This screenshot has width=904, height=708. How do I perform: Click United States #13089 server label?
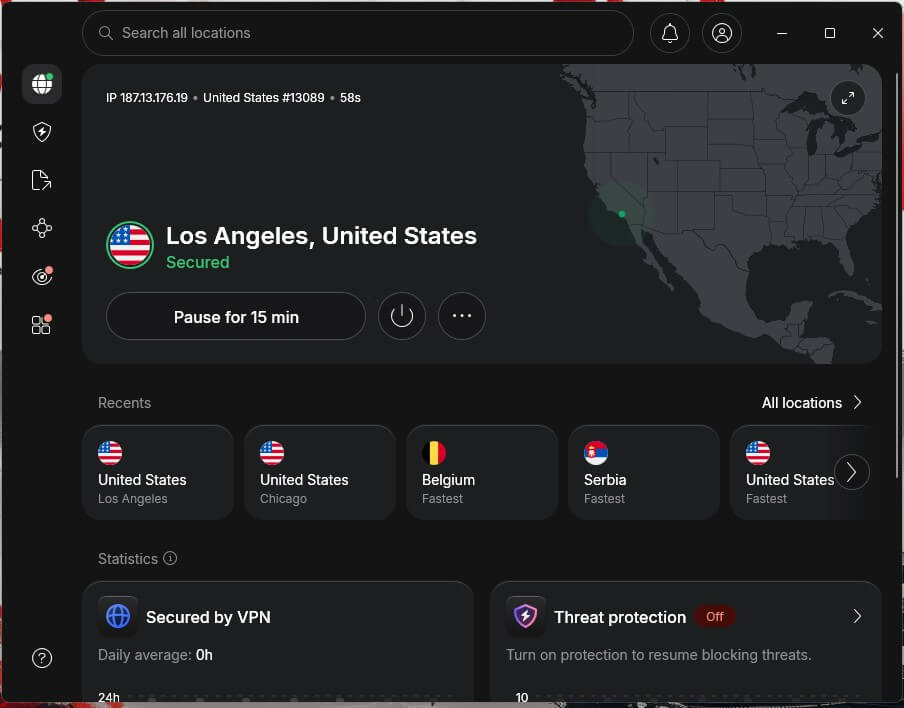(x=263, y=97)
